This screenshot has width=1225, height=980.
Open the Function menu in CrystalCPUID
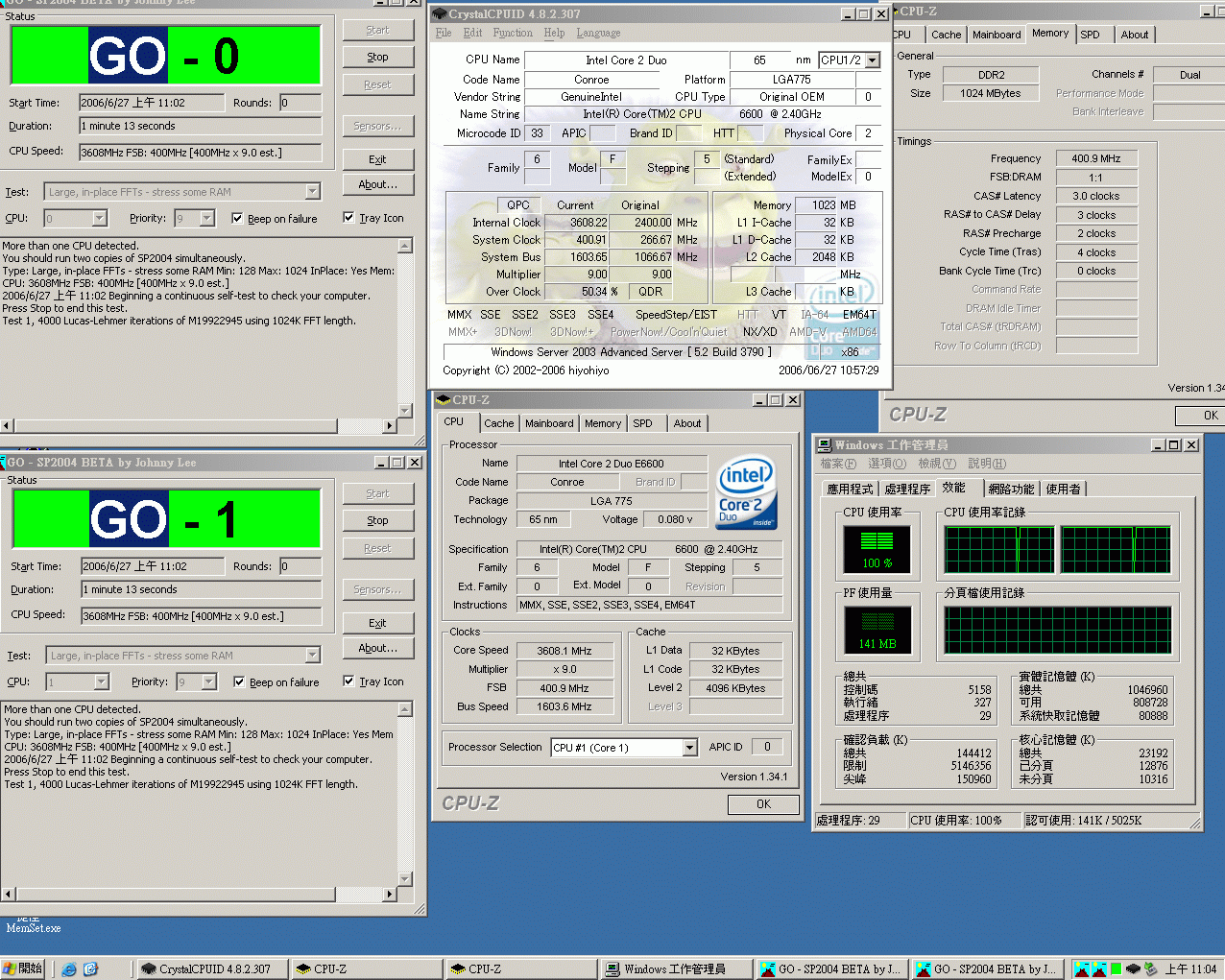coord(513,33)
